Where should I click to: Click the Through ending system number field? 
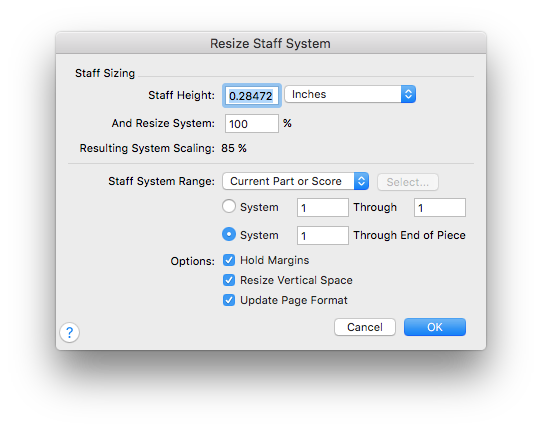[x=440, y=207]
